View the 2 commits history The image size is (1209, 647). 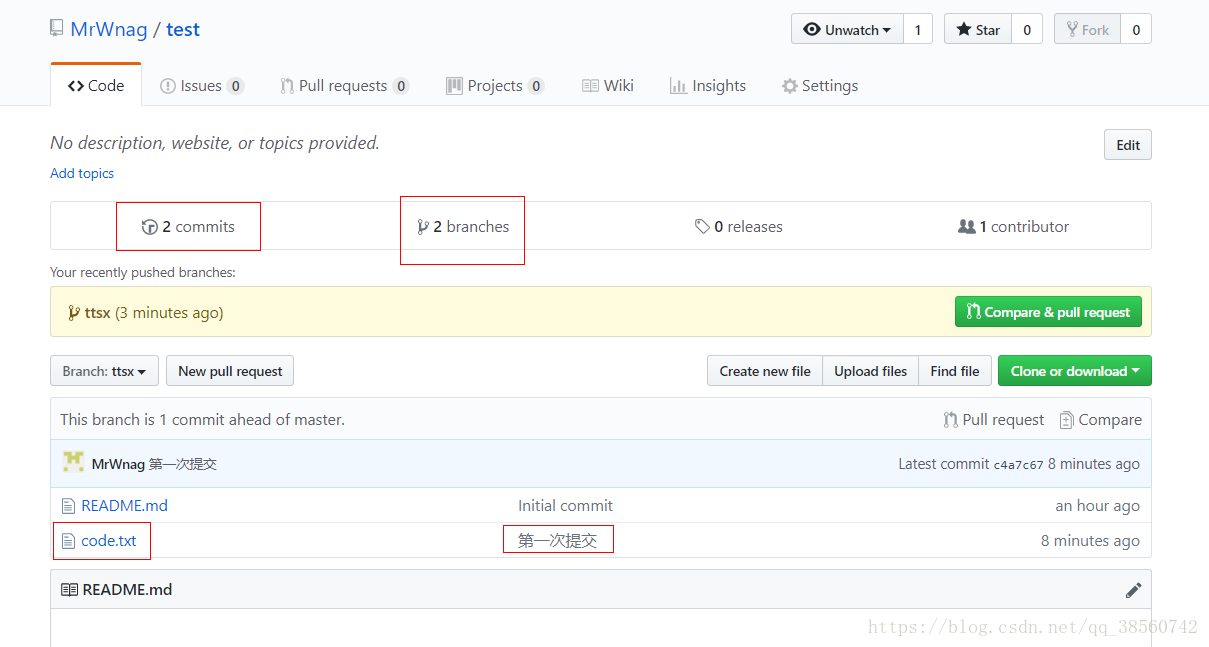tap(188, 227)
